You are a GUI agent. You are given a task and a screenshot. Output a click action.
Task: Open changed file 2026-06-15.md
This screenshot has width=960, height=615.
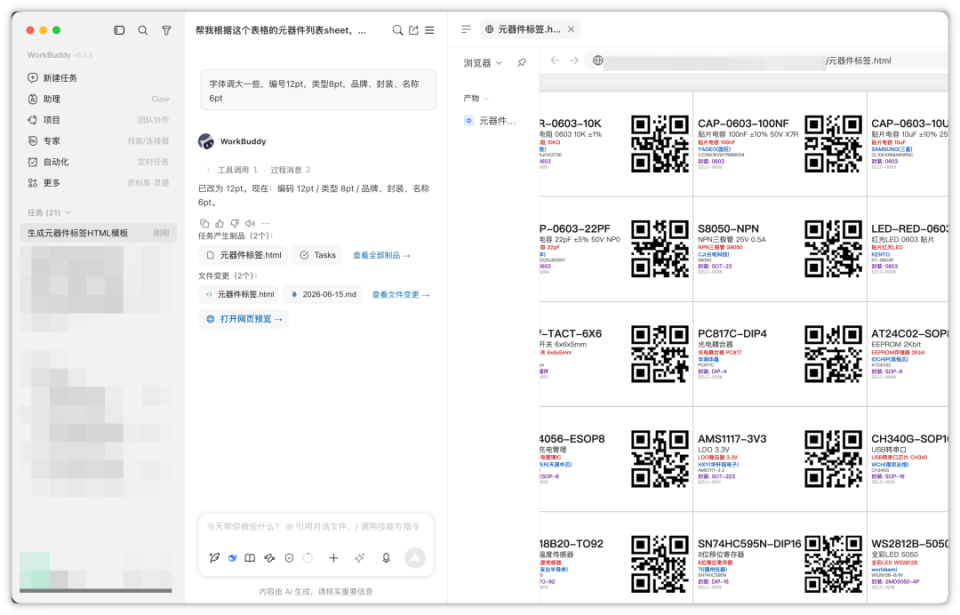click(323, 295)
